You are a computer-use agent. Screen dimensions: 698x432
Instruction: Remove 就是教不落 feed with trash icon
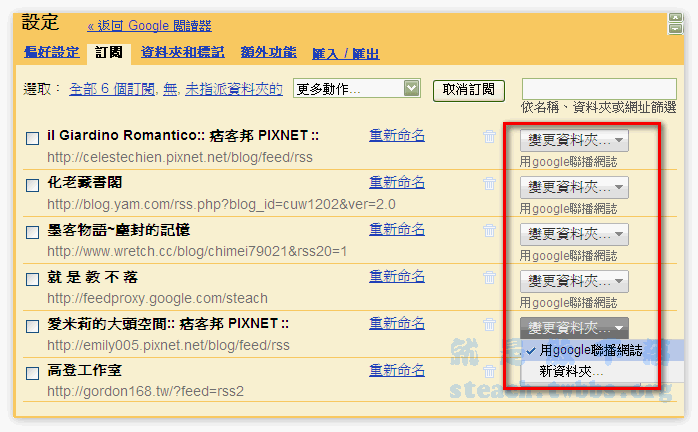(x=489, y=277)
